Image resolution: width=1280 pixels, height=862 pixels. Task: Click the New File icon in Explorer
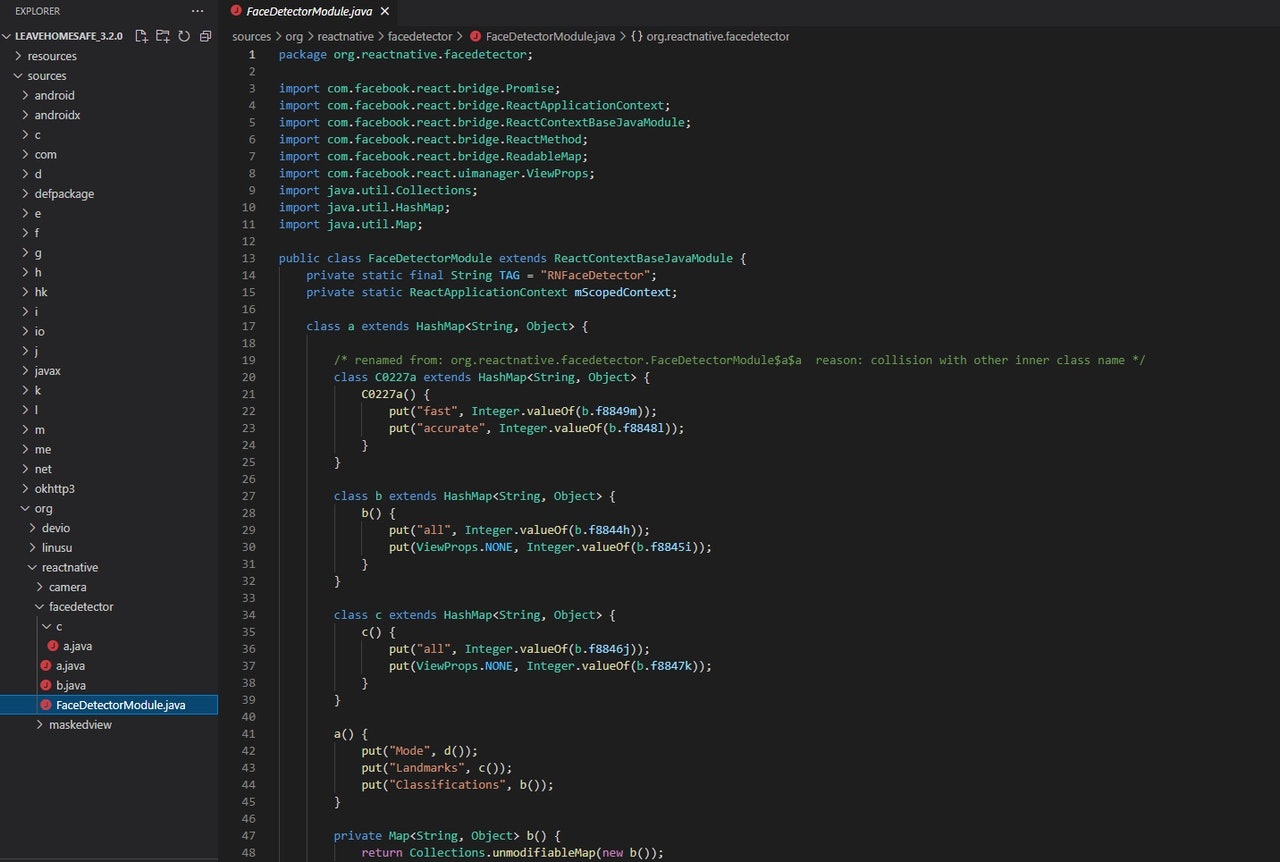[x=141, y=36]
